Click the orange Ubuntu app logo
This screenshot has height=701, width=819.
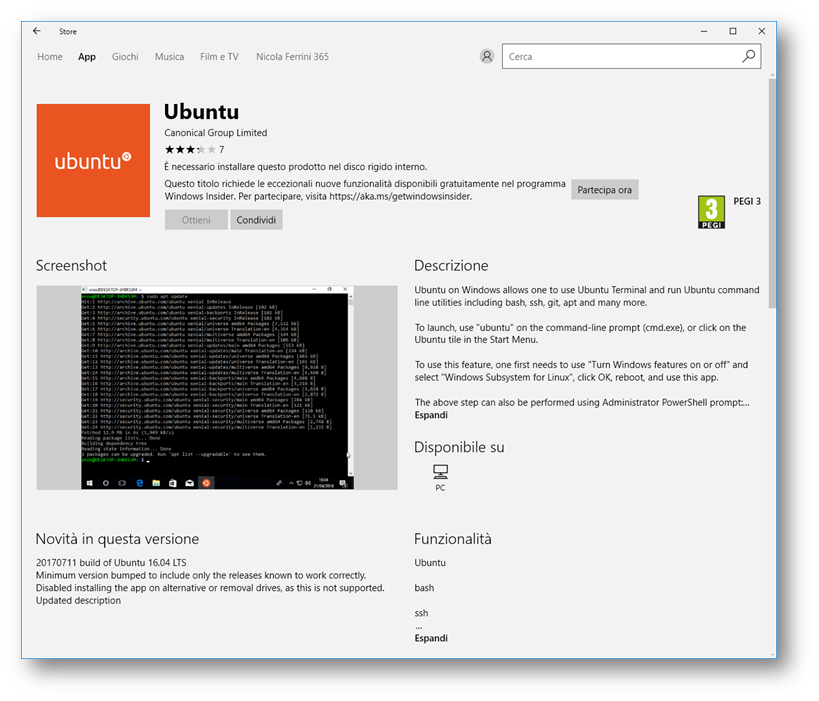click(93, 160)
